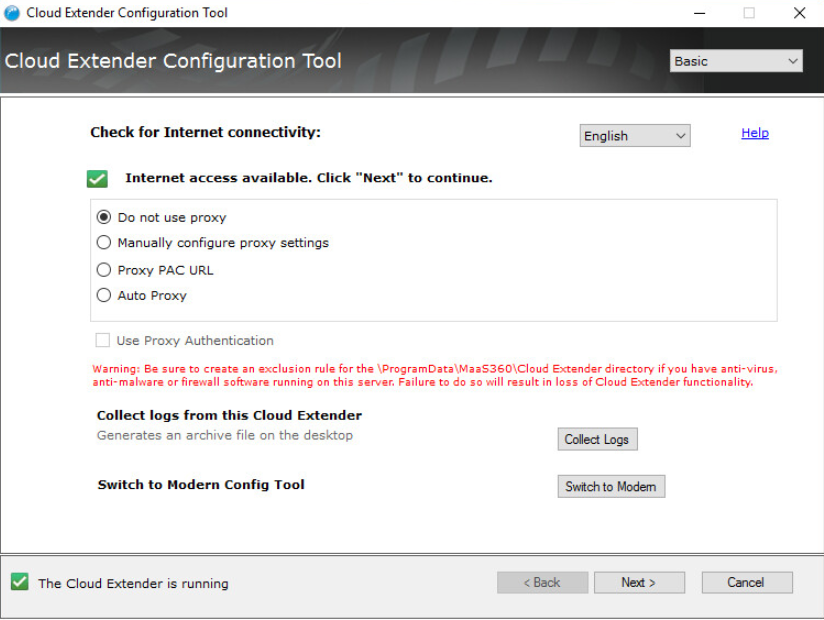Viewport: 824px width, 620px height.
Task: Select the Proxy PAC URL radio button
Action: (104, 270)
